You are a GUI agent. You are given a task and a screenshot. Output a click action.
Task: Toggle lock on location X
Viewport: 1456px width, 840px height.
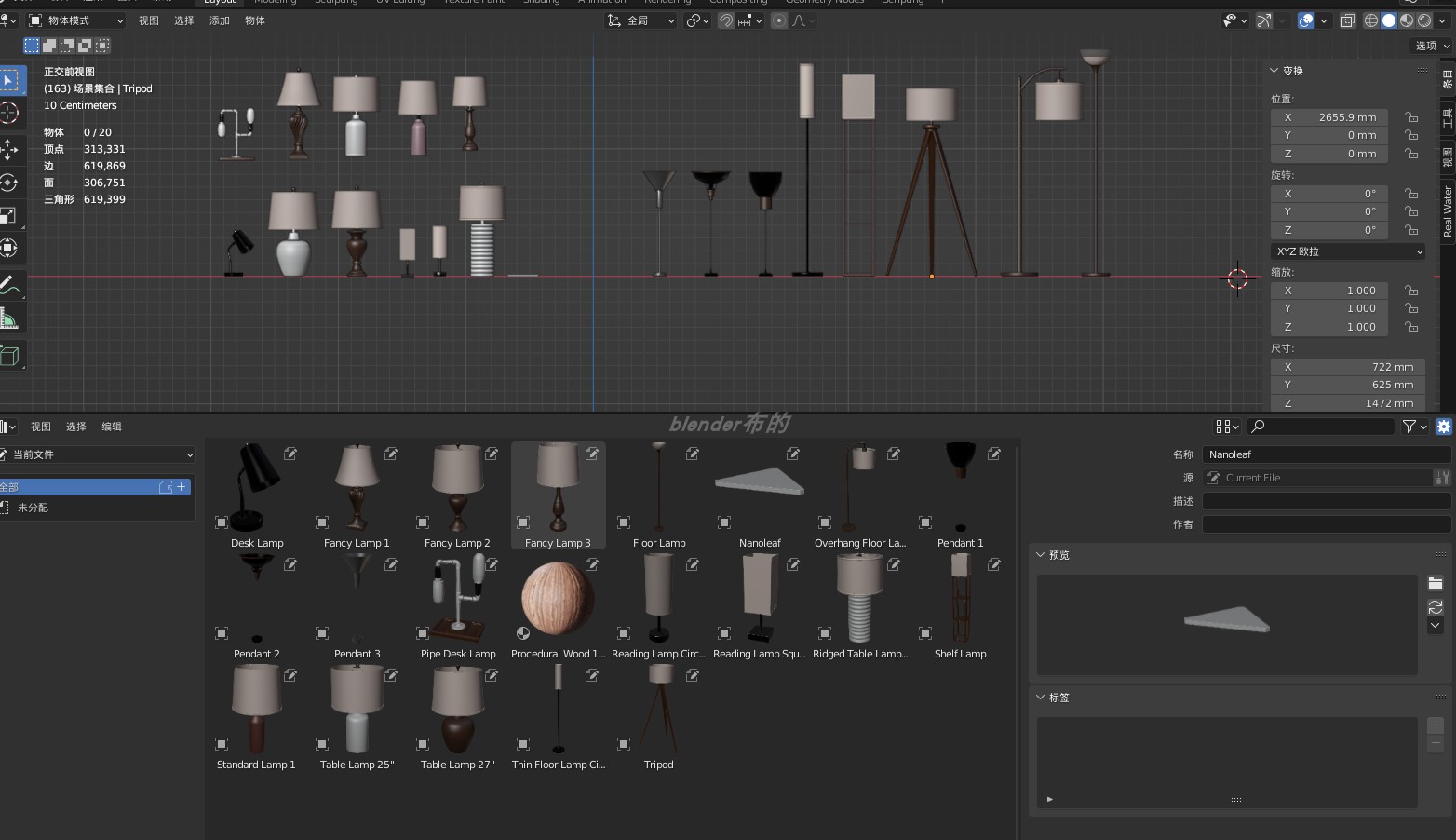[1411, 117]
